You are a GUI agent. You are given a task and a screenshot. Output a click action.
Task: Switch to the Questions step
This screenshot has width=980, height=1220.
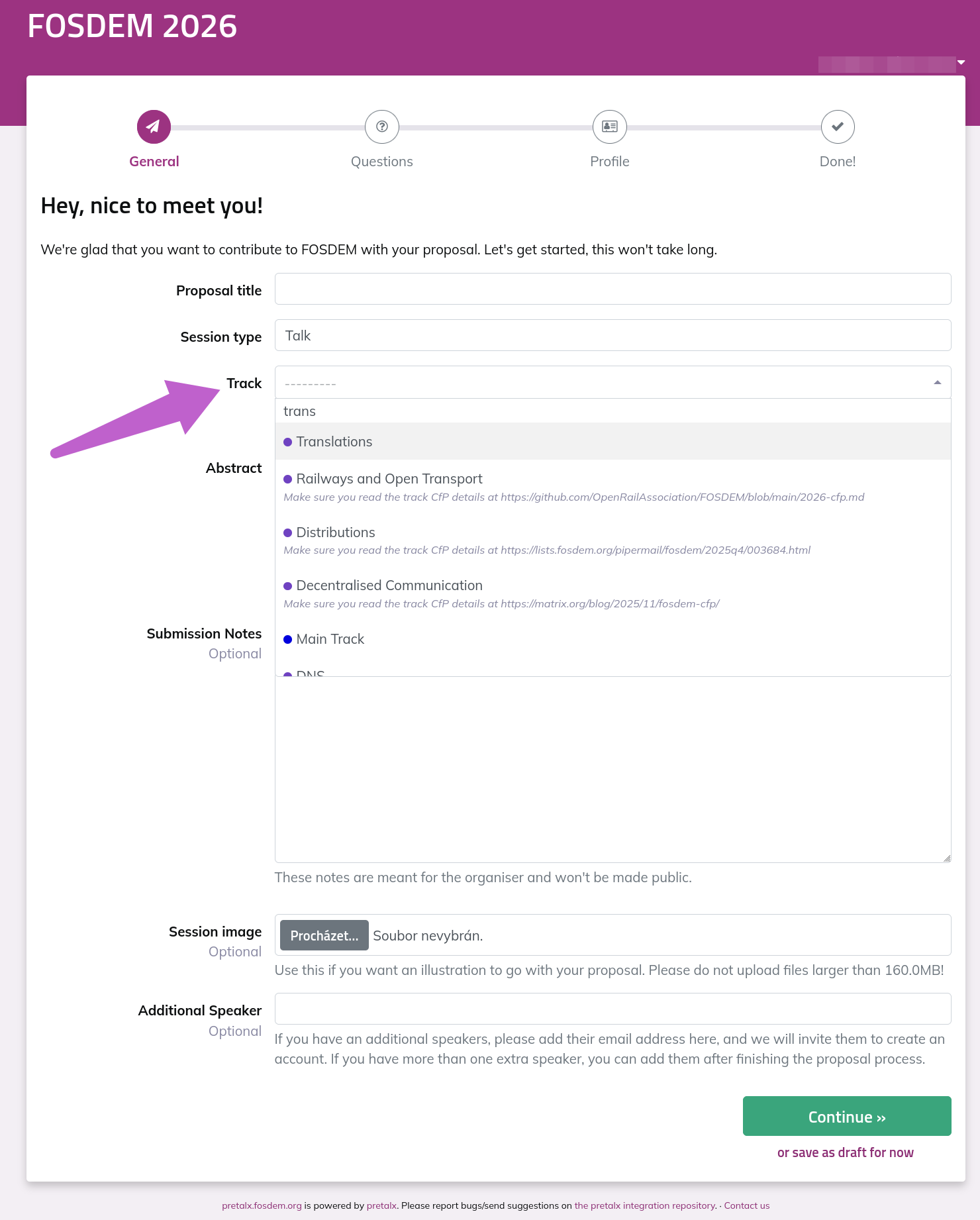[382, 161]
